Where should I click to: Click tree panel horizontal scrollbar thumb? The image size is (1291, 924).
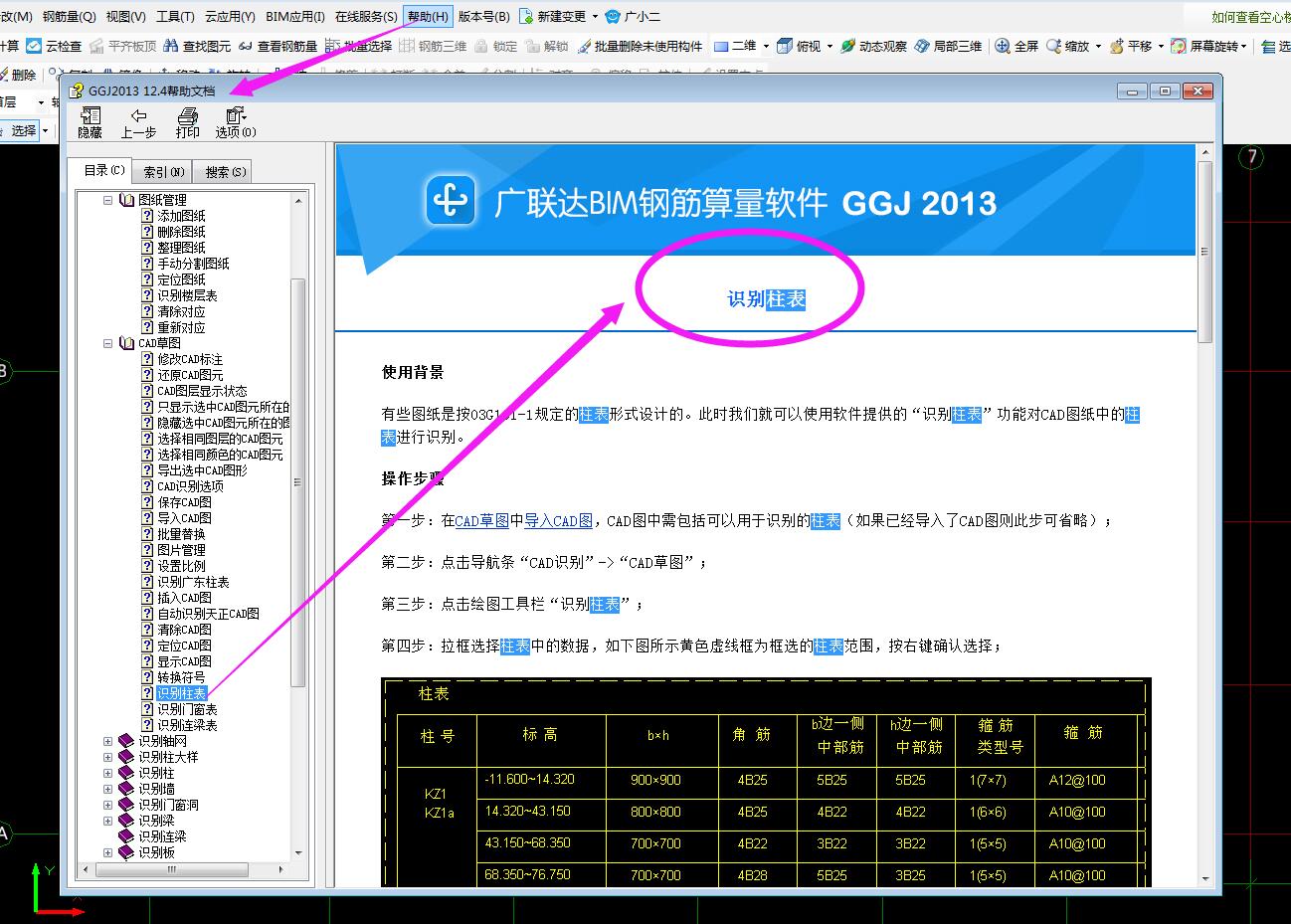(x=172, y=869)
